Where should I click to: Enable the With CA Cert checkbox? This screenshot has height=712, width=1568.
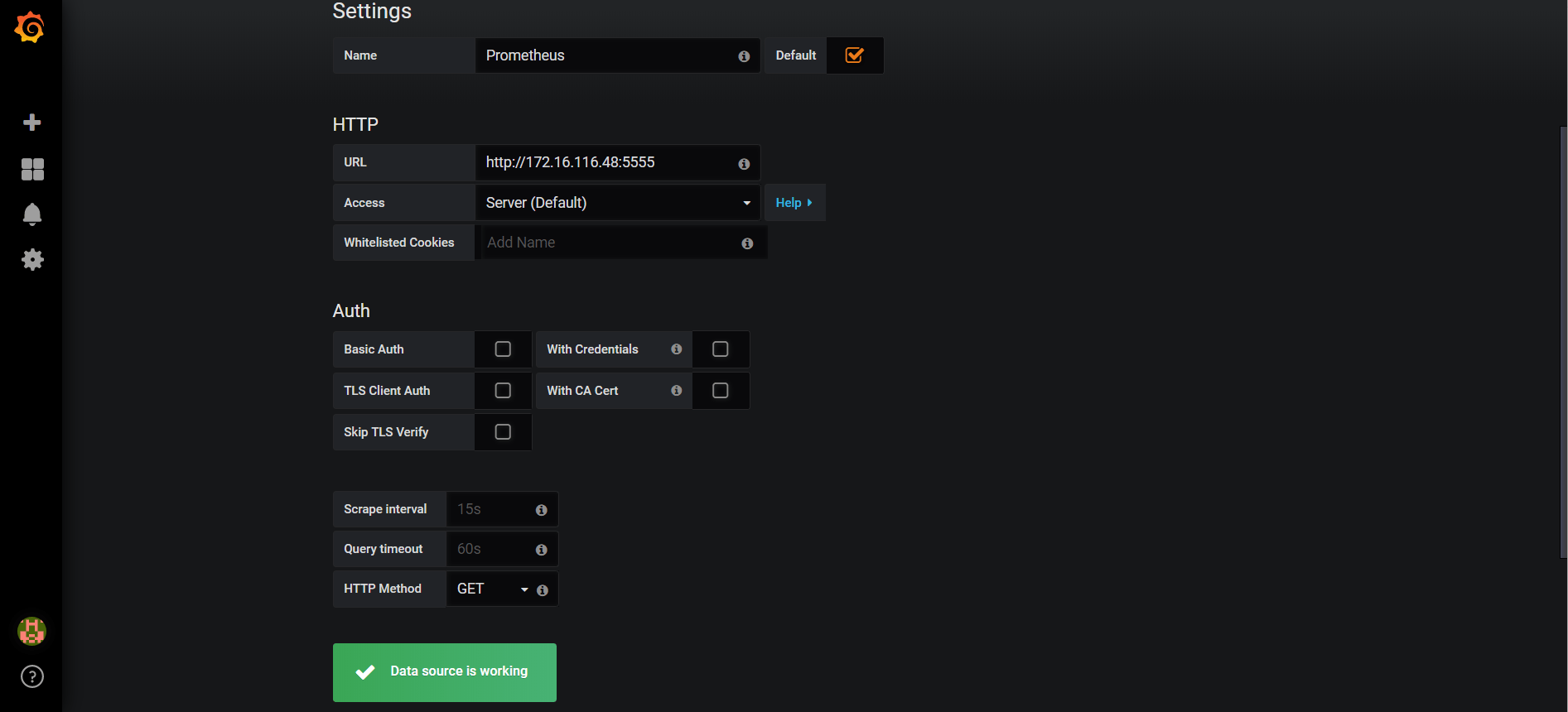(721, 391)
